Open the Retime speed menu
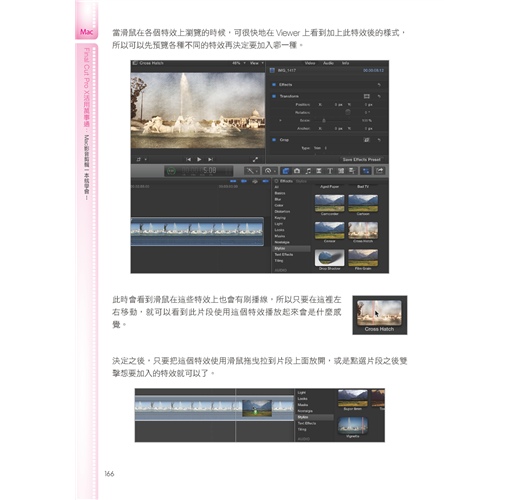 [x=269, y=171]
